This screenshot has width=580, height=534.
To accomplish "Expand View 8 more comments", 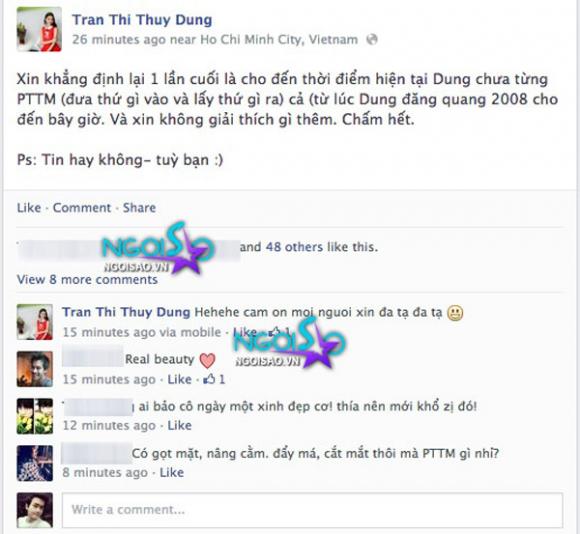I will point(87,279).
